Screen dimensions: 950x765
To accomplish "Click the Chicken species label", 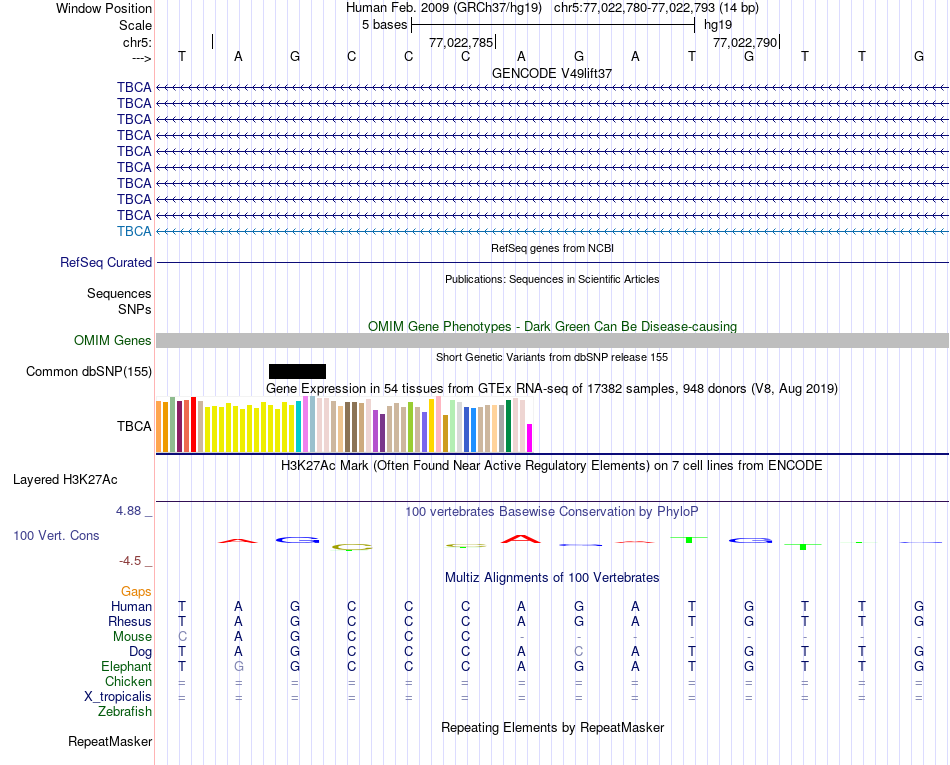I will [x=128, y=681].
